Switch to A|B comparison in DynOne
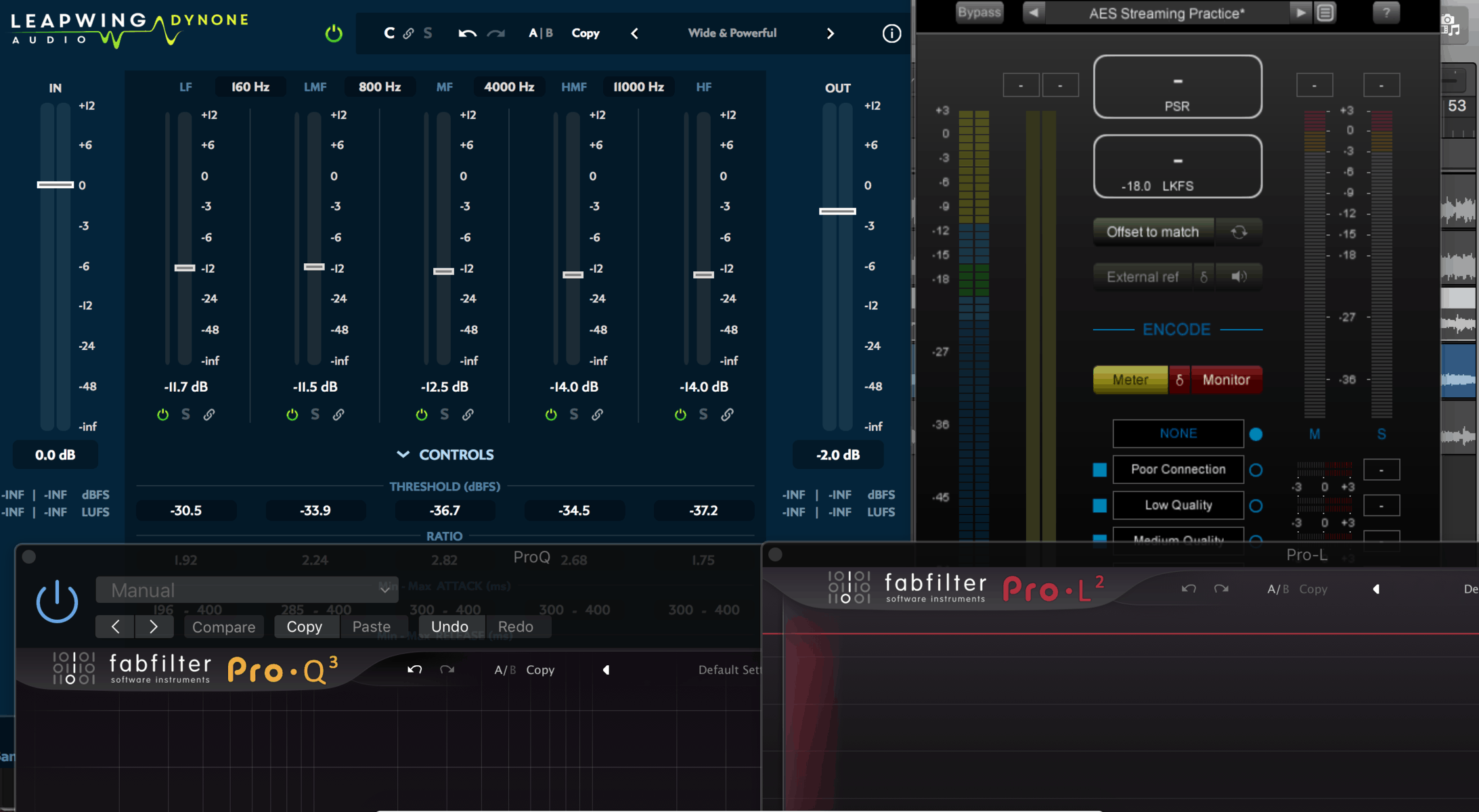Screen dimensions: 1479x812 [x=540, y=33]
